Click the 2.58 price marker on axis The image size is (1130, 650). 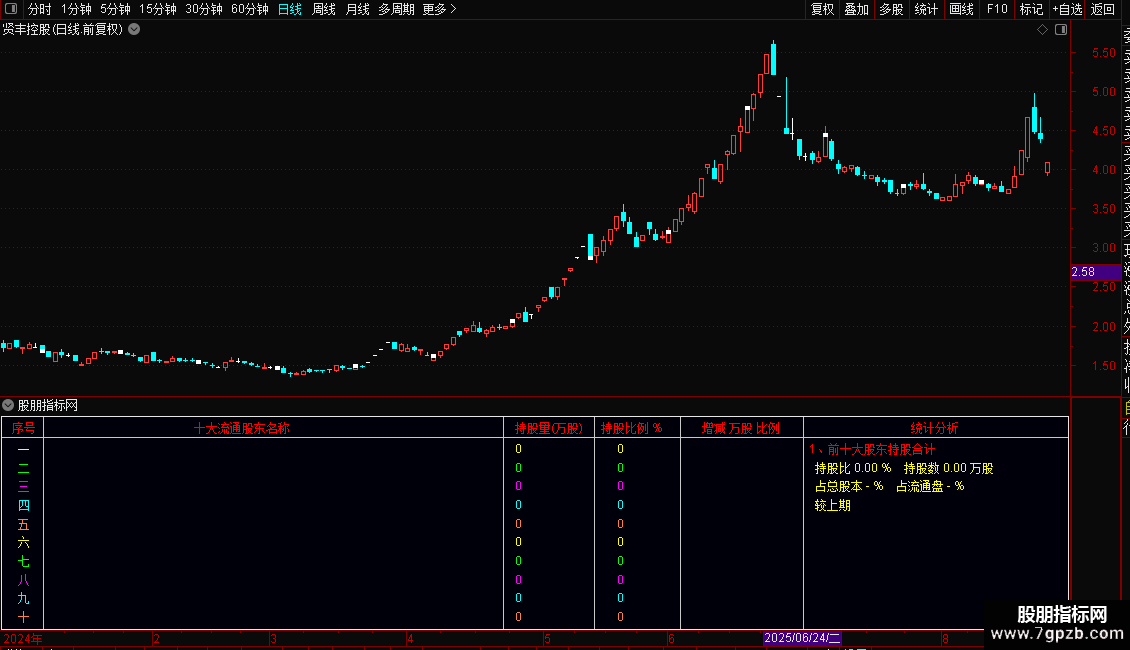pos(1095,272)
